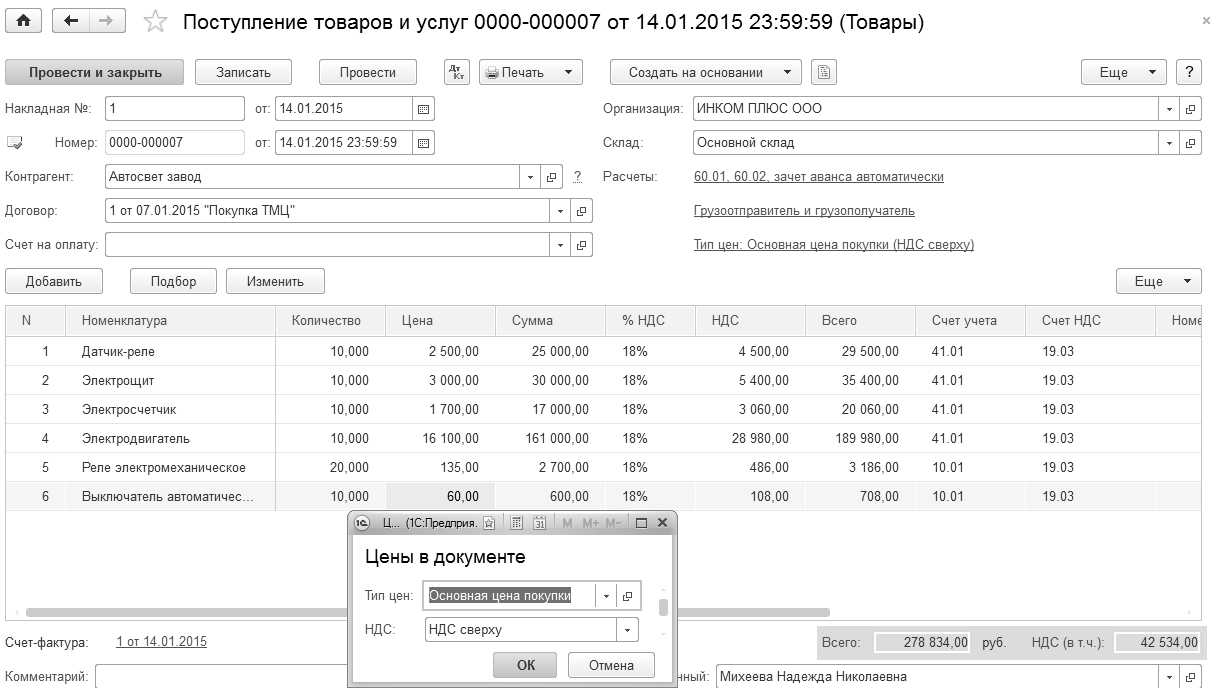Open the Тип цен: Основная цена покупки link
The image size is (1222, 688).
[x=833, y=245]
